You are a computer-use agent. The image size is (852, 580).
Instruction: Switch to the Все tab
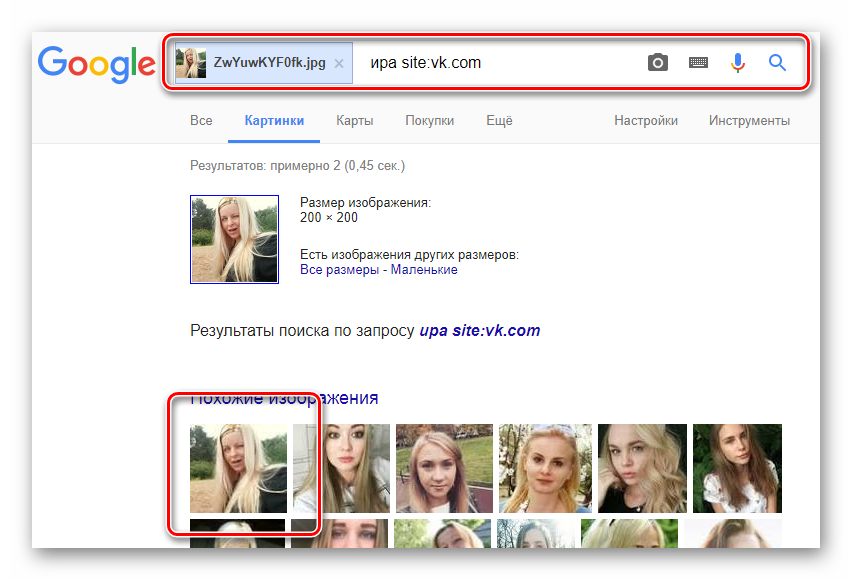click(201, 121)
